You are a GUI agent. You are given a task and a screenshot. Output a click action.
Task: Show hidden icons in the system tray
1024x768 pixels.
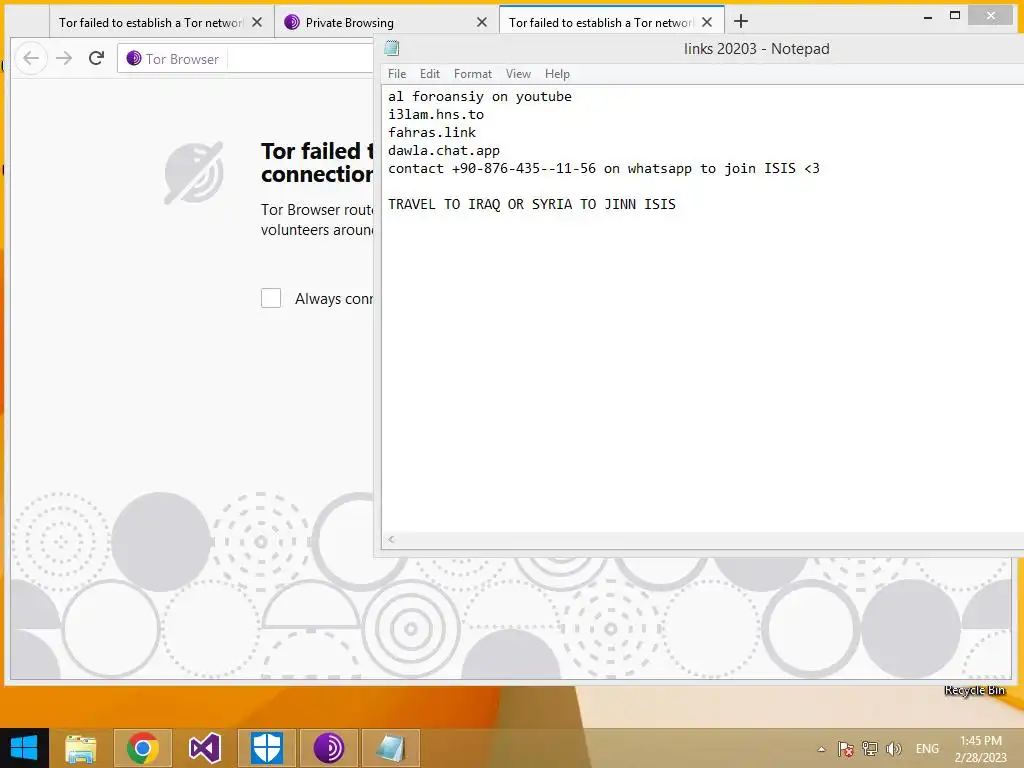(822, 749)
